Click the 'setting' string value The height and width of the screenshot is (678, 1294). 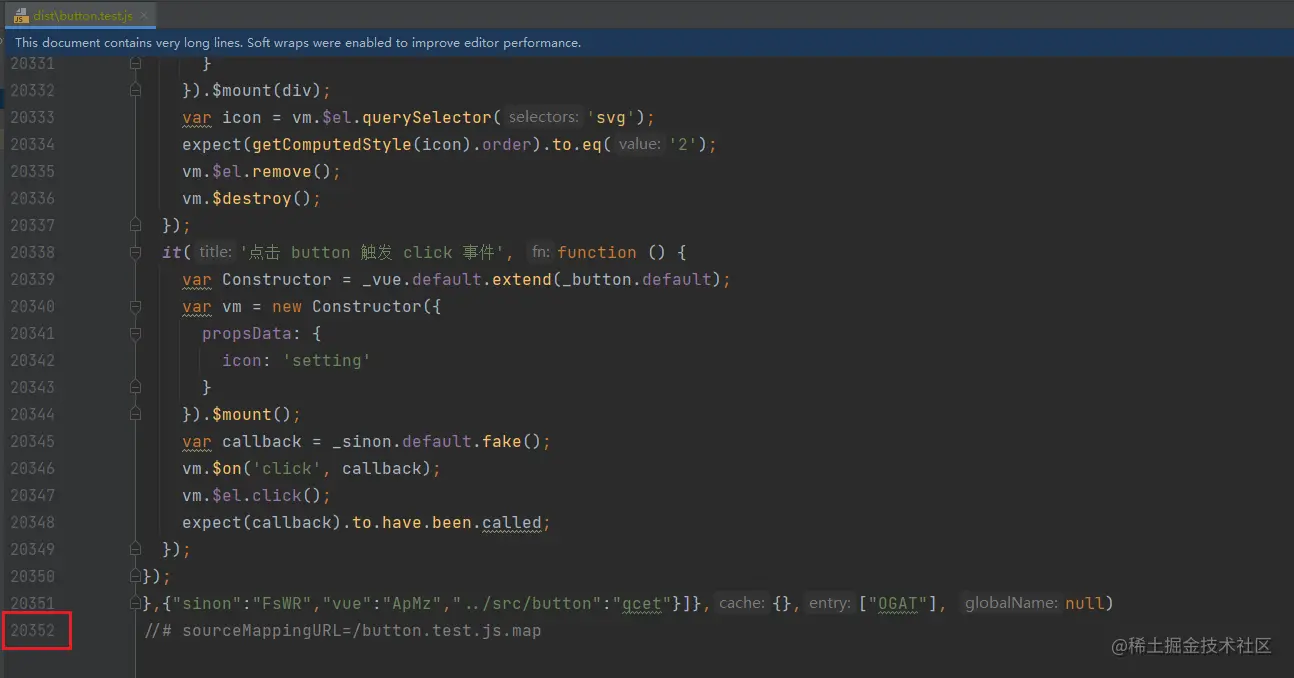326,360
